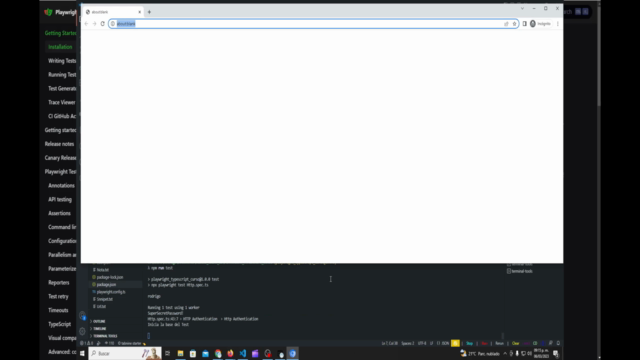The image size is (640, 360).
Task: Open Reporters docs page
Action: (58, 283)
